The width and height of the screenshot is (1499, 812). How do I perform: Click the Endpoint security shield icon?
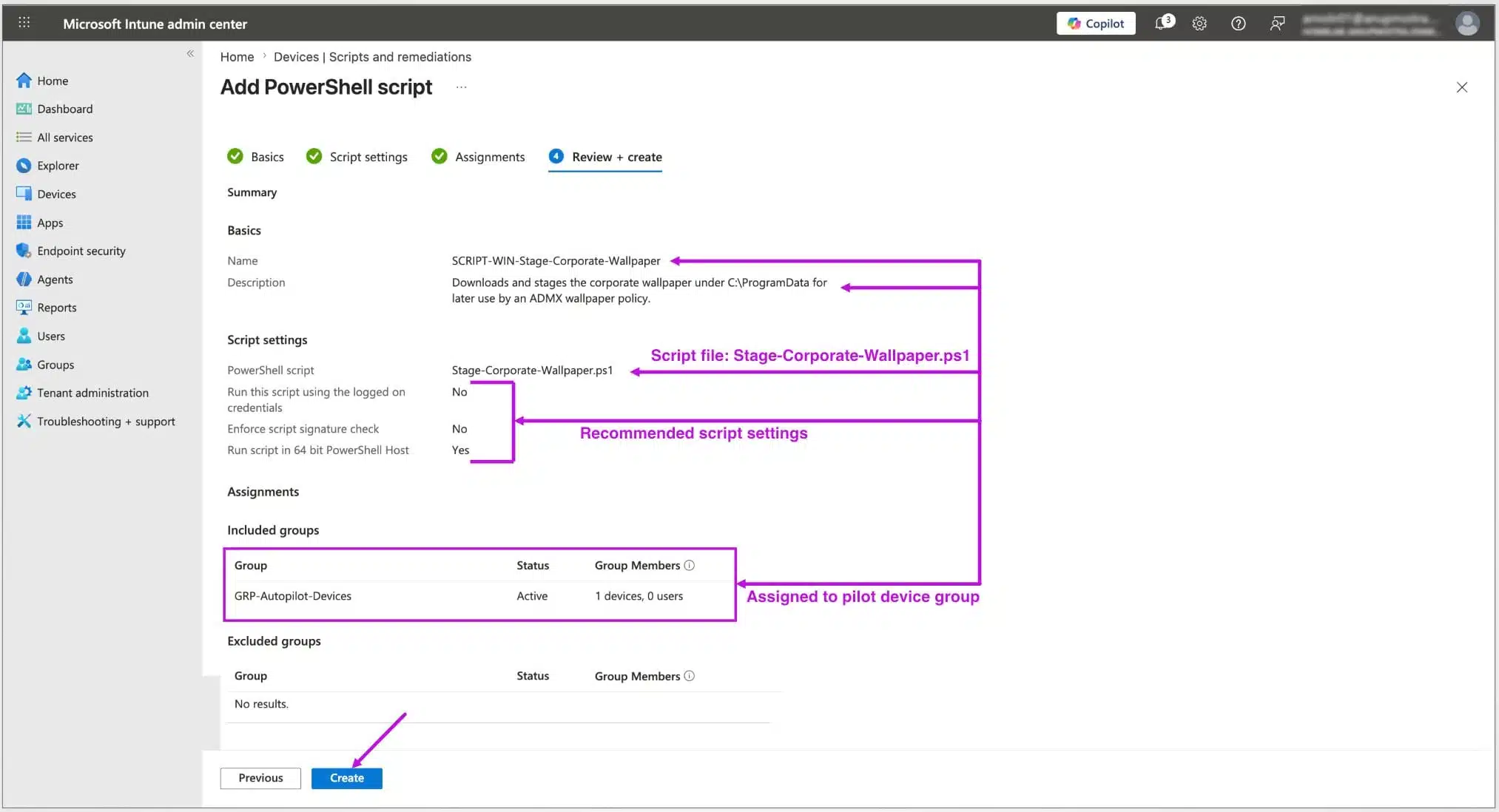click(24, 251)
